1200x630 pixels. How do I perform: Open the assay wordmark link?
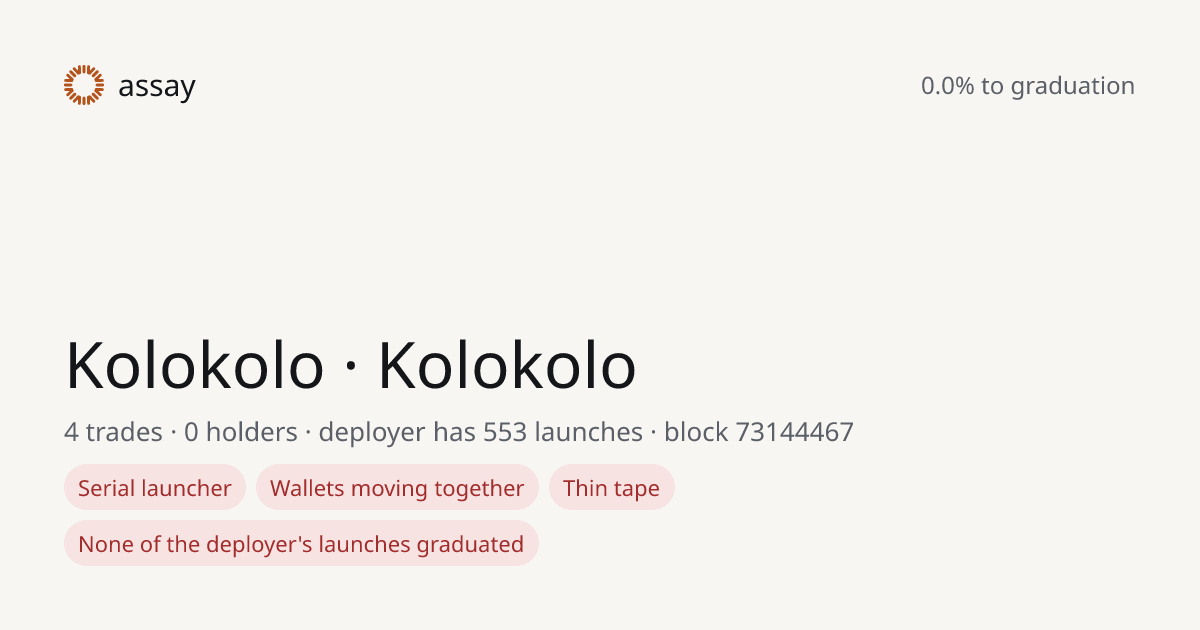point(157,87)
